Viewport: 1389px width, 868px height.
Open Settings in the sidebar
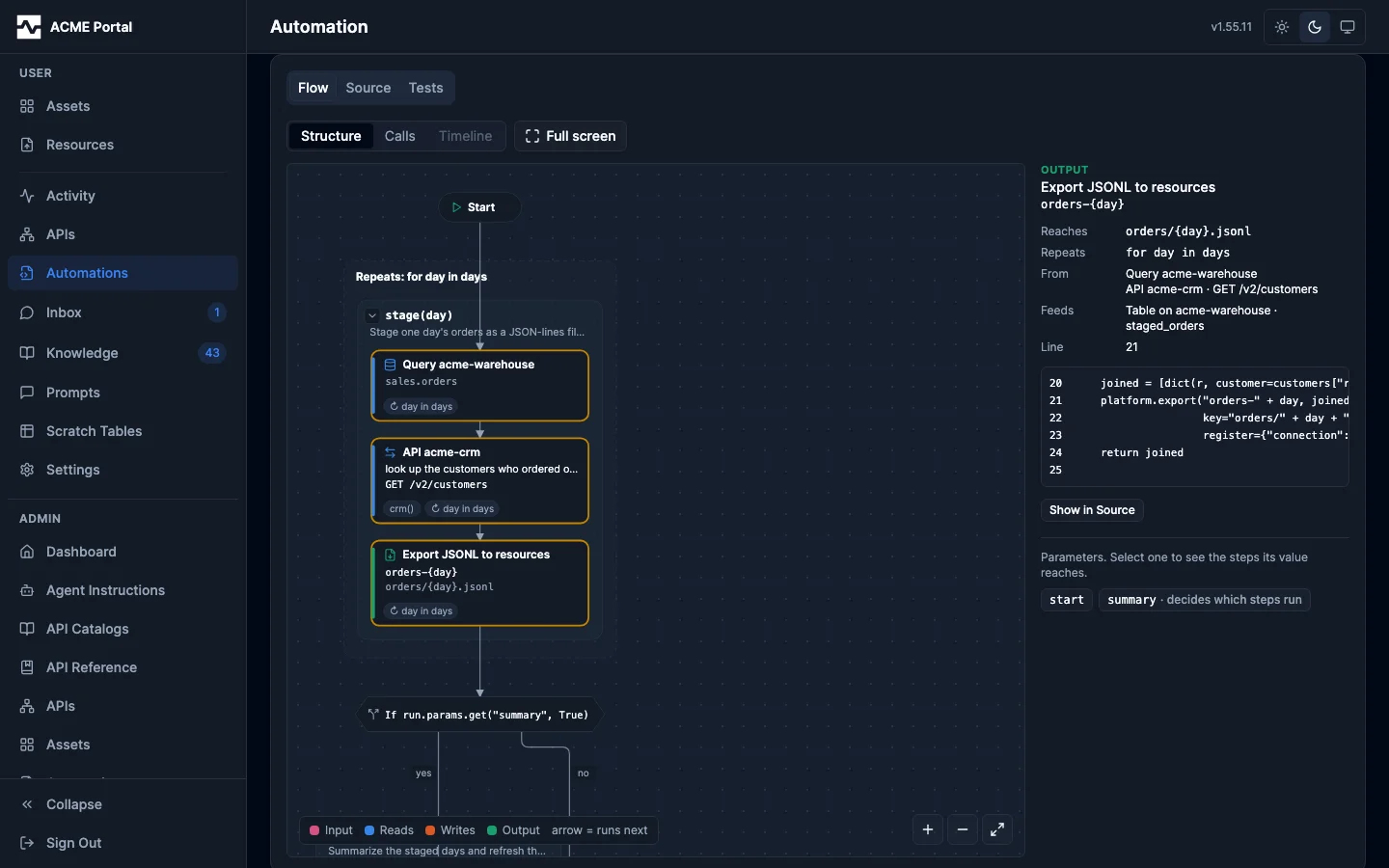123,470
